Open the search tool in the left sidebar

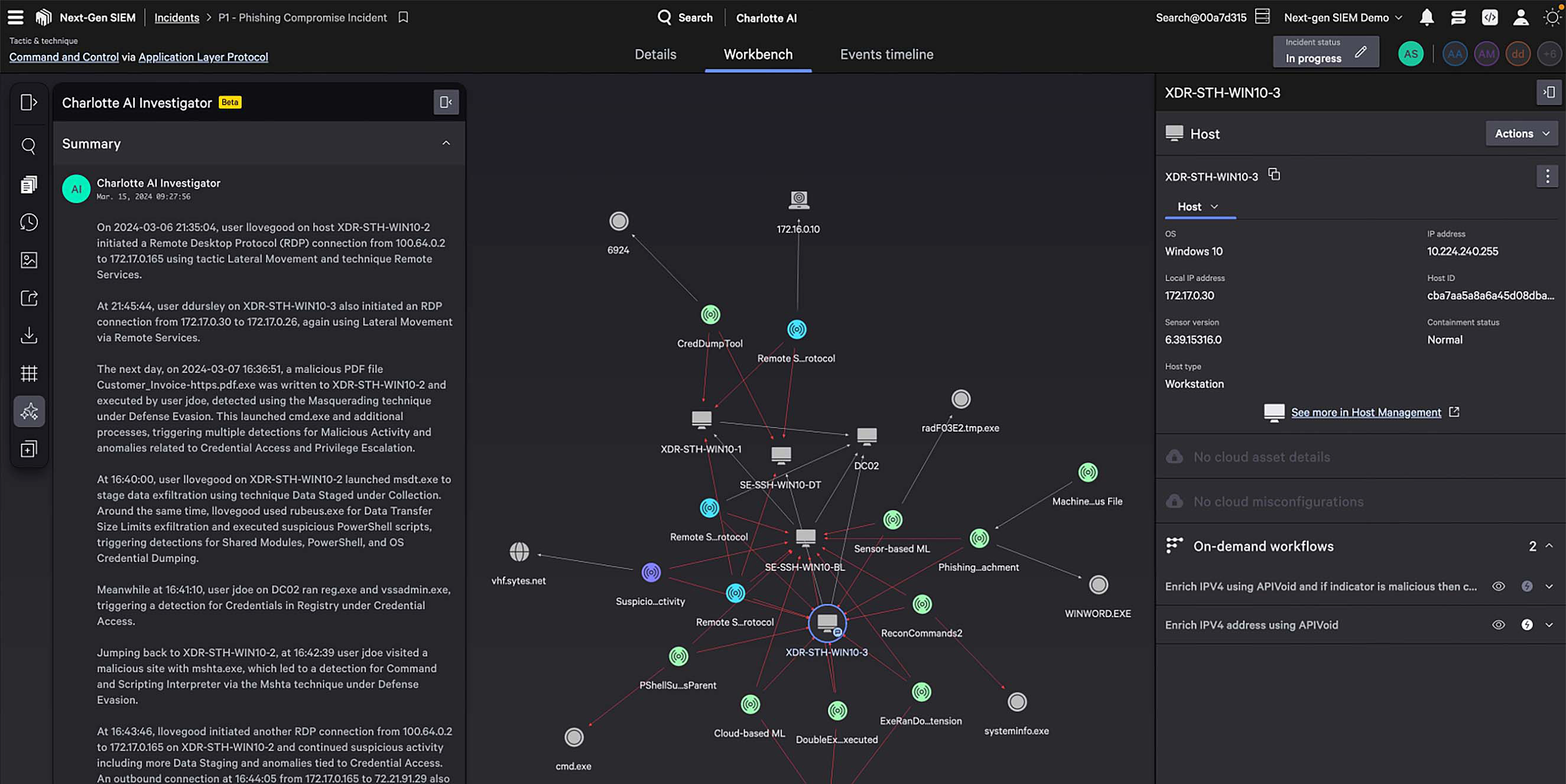(28, 146)
